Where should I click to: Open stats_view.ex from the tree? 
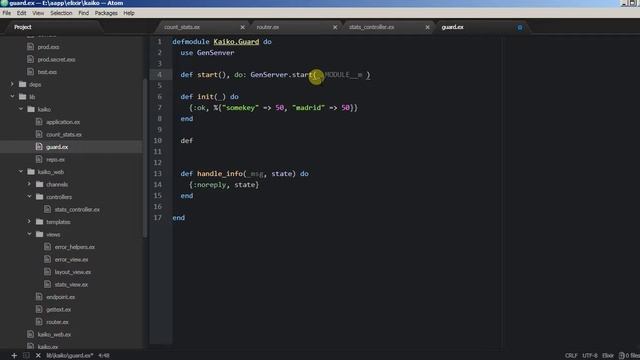pyautogui.click(x=71, y=284)
